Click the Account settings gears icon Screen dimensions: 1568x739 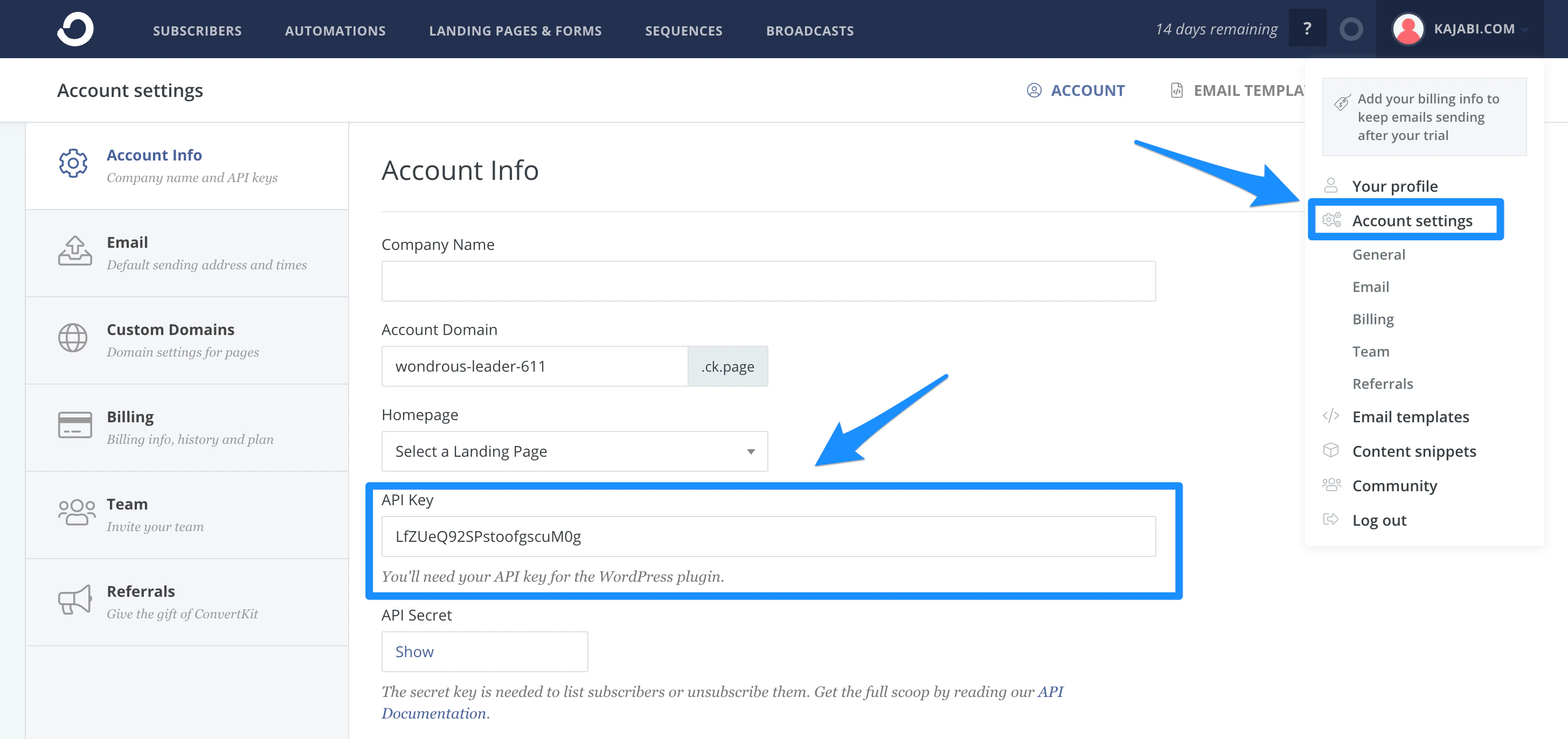(x=1331, y=220)
